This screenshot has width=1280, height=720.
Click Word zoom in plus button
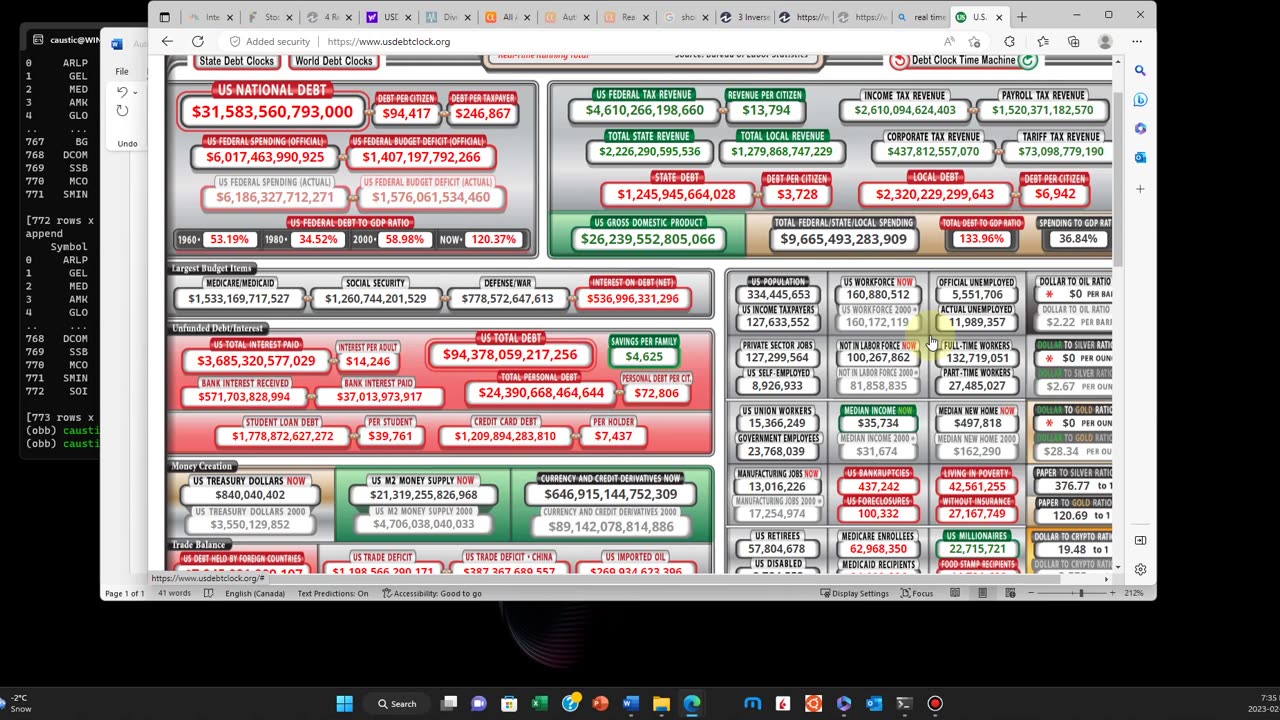click(x=1113, y=593)
